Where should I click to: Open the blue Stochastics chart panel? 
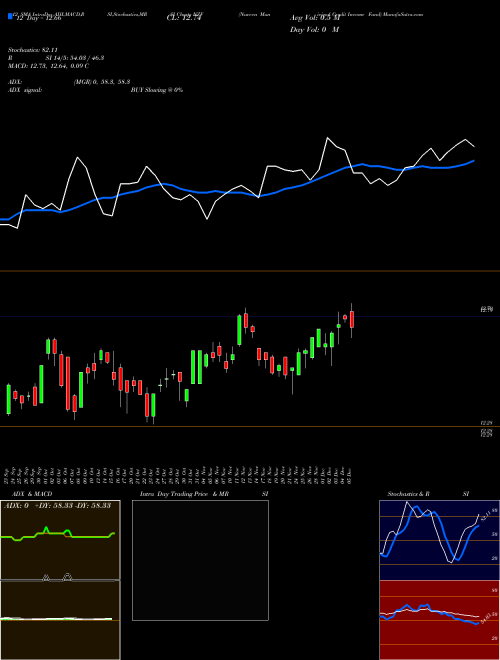pos(439,540)
